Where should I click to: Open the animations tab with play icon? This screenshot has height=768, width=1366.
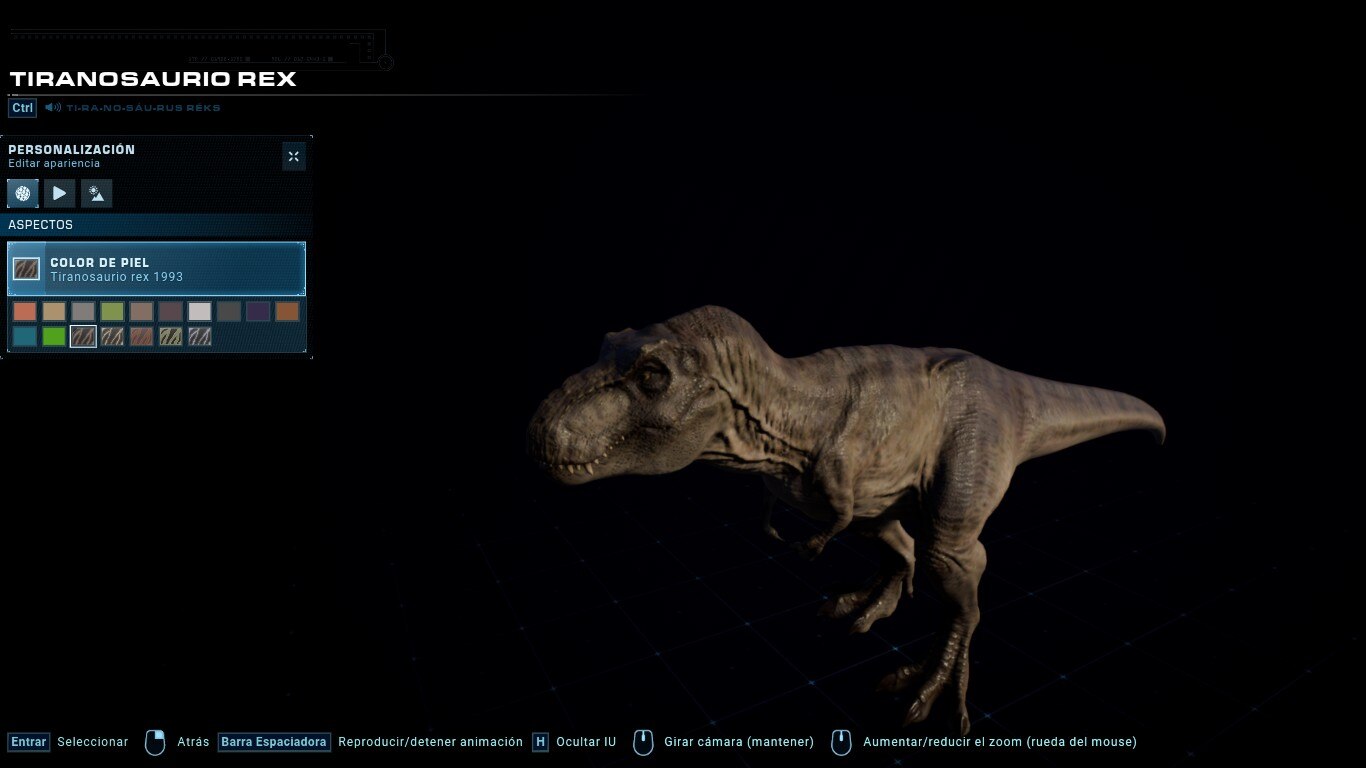click(x=60, y=193)
